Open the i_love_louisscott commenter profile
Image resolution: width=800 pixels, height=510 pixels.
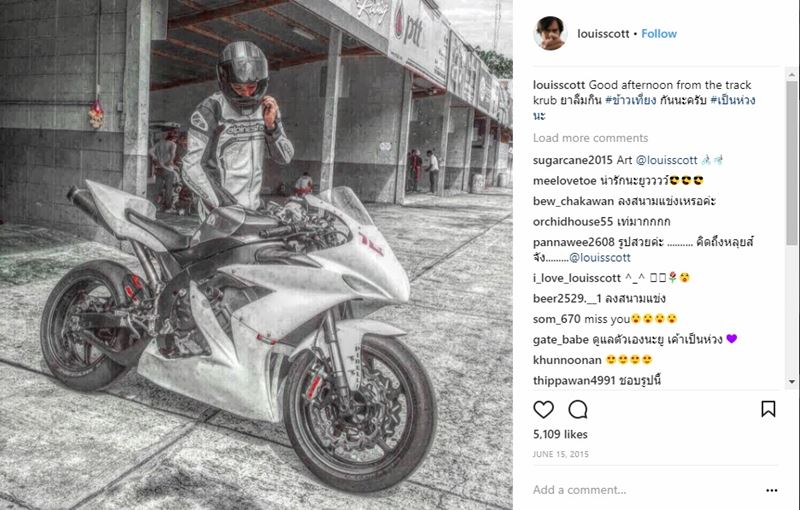coord(577,278)
